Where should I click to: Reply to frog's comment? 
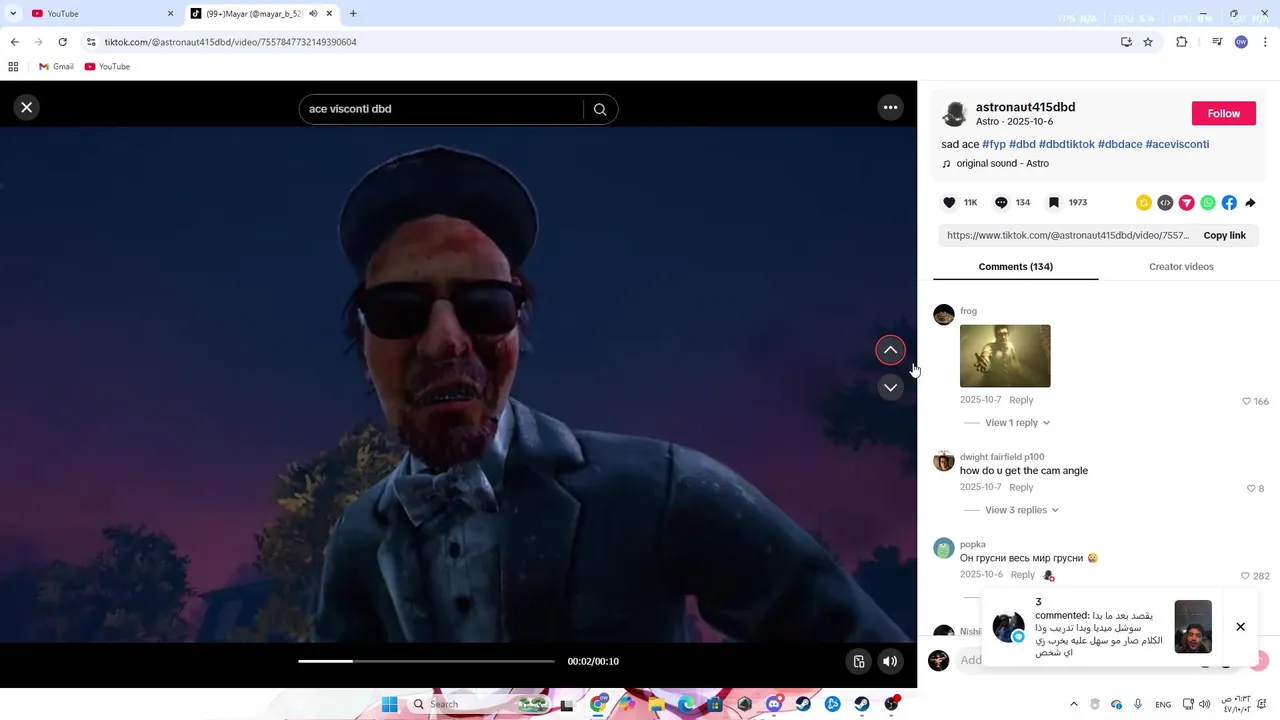(x=1021, y=400)
